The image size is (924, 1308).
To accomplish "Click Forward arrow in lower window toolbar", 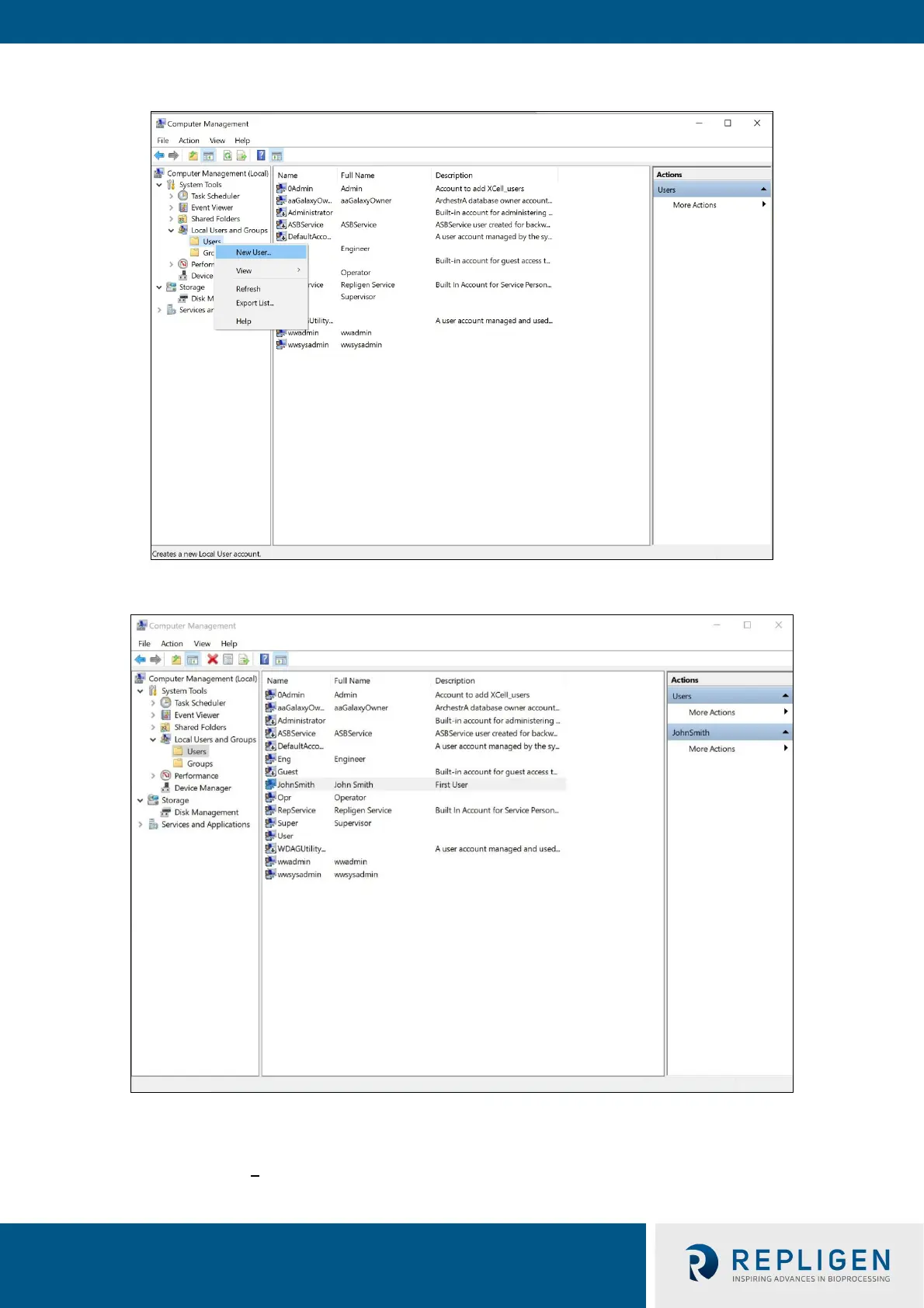I will click(x=155, y=659).
